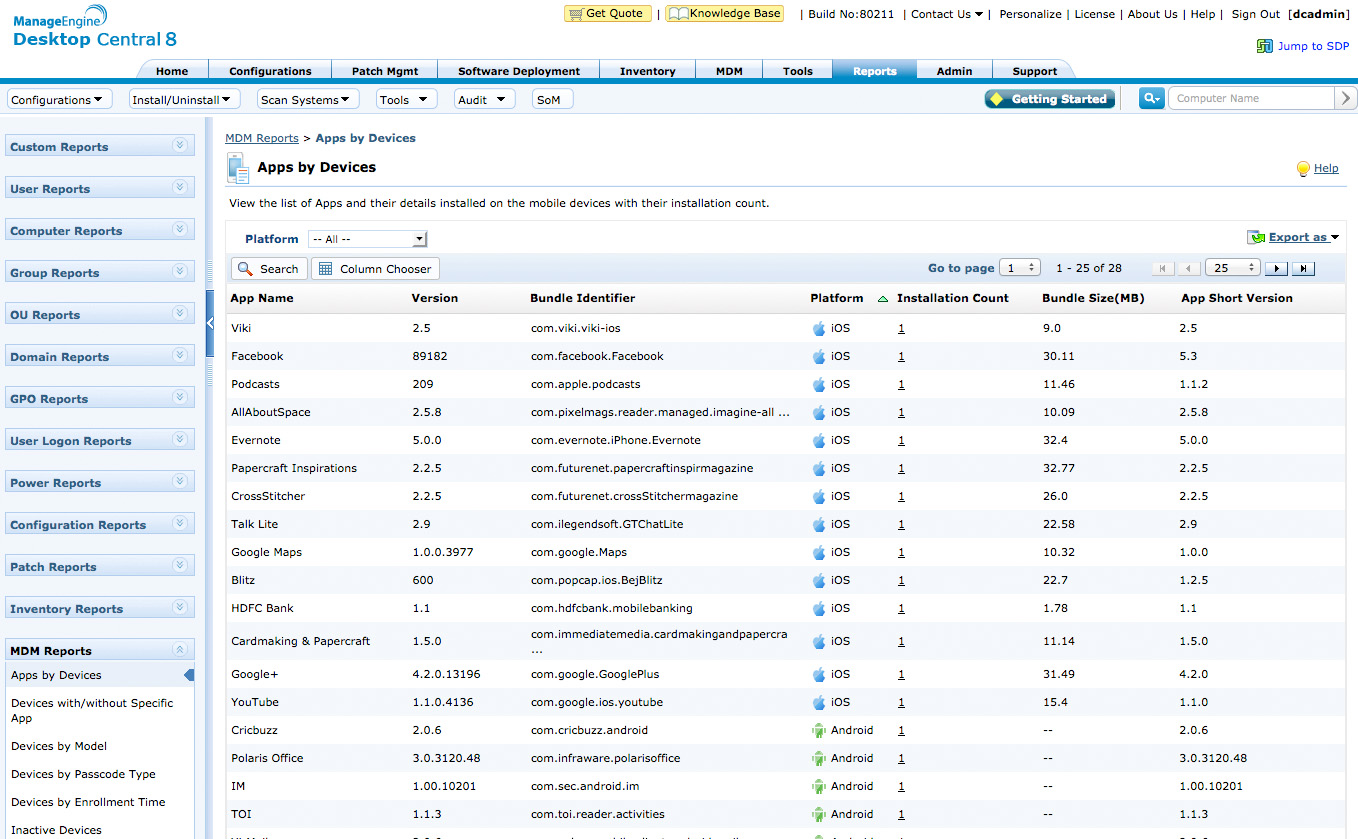Expand the Custom Reports section
The height and width of the screenshot is (839, 1358).
coord(180,146)
